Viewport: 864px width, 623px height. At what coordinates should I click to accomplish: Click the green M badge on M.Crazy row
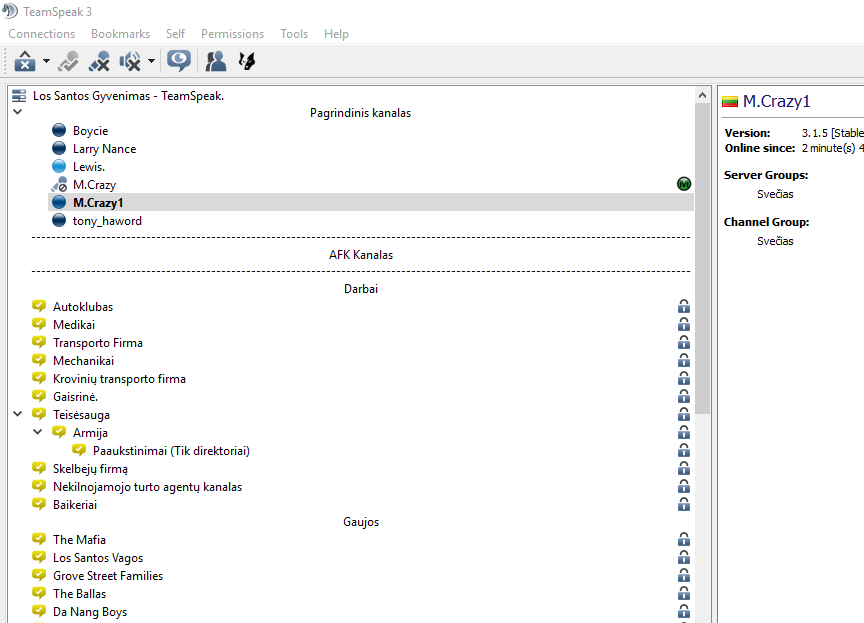(x=684, y=184)
